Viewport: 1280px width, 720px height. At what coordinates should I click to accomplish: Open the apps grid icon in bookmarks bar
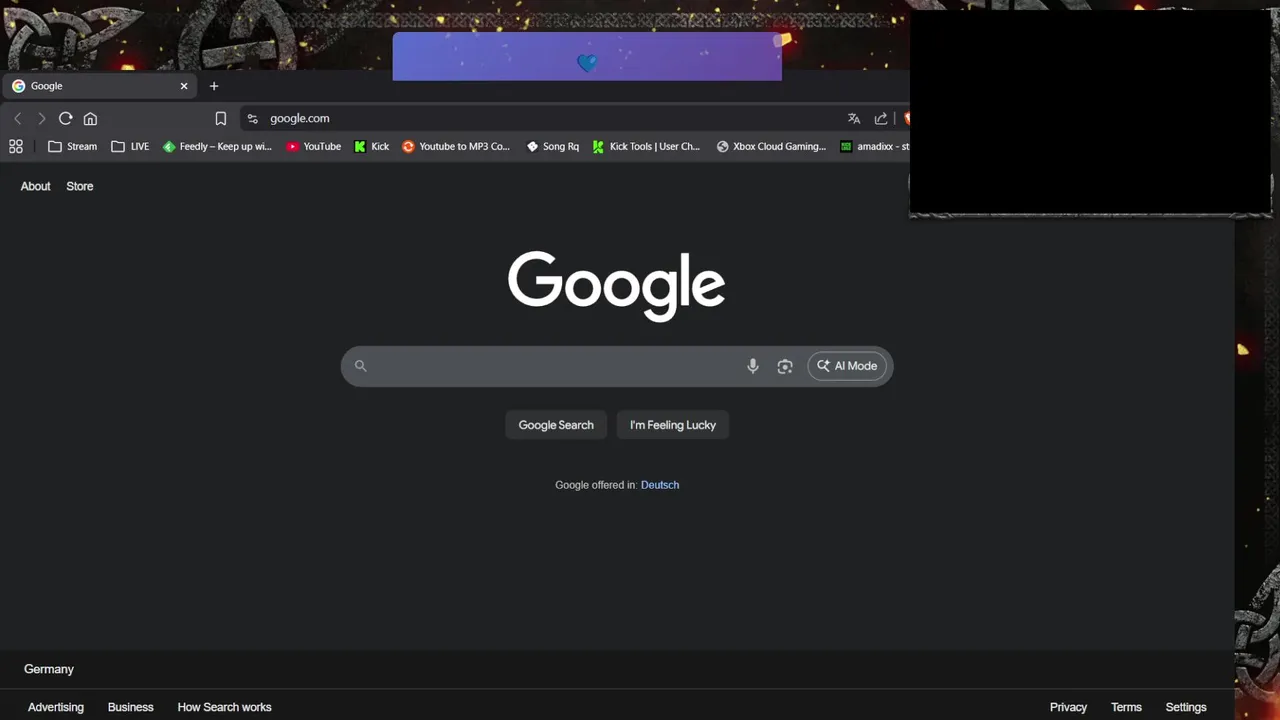point(16,146)
